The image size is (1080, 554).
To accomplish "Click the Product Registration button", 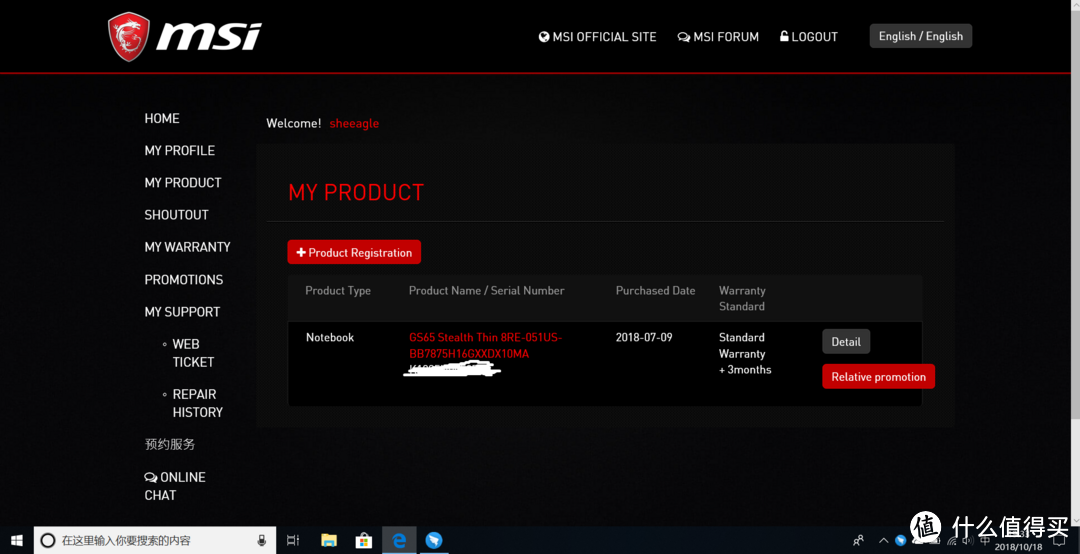I will pos(354,252).
